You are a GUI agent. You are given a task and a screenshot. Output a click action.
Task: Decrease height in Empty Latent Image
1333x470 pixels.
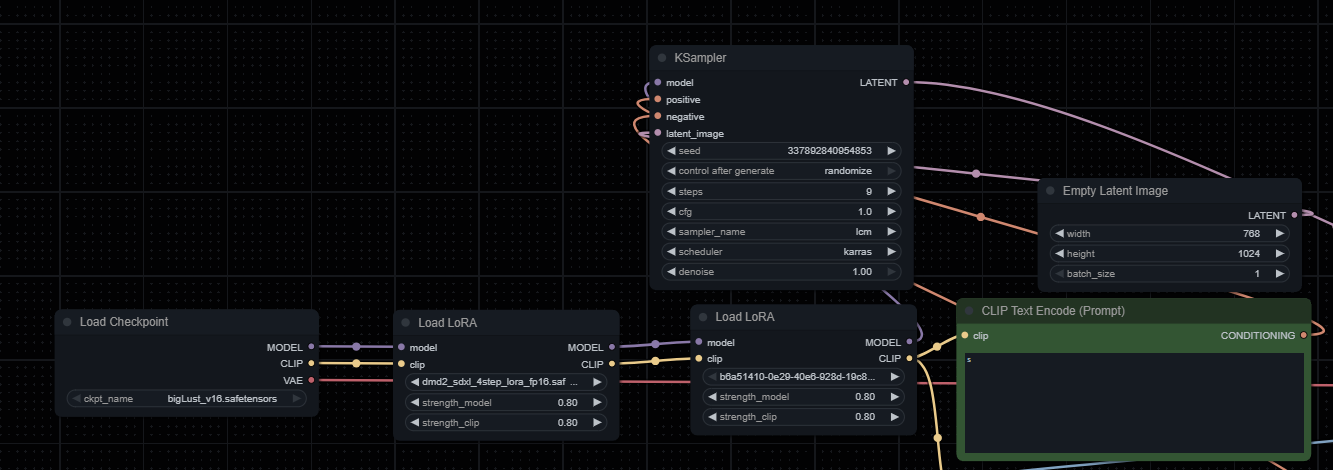point(1060,254)
